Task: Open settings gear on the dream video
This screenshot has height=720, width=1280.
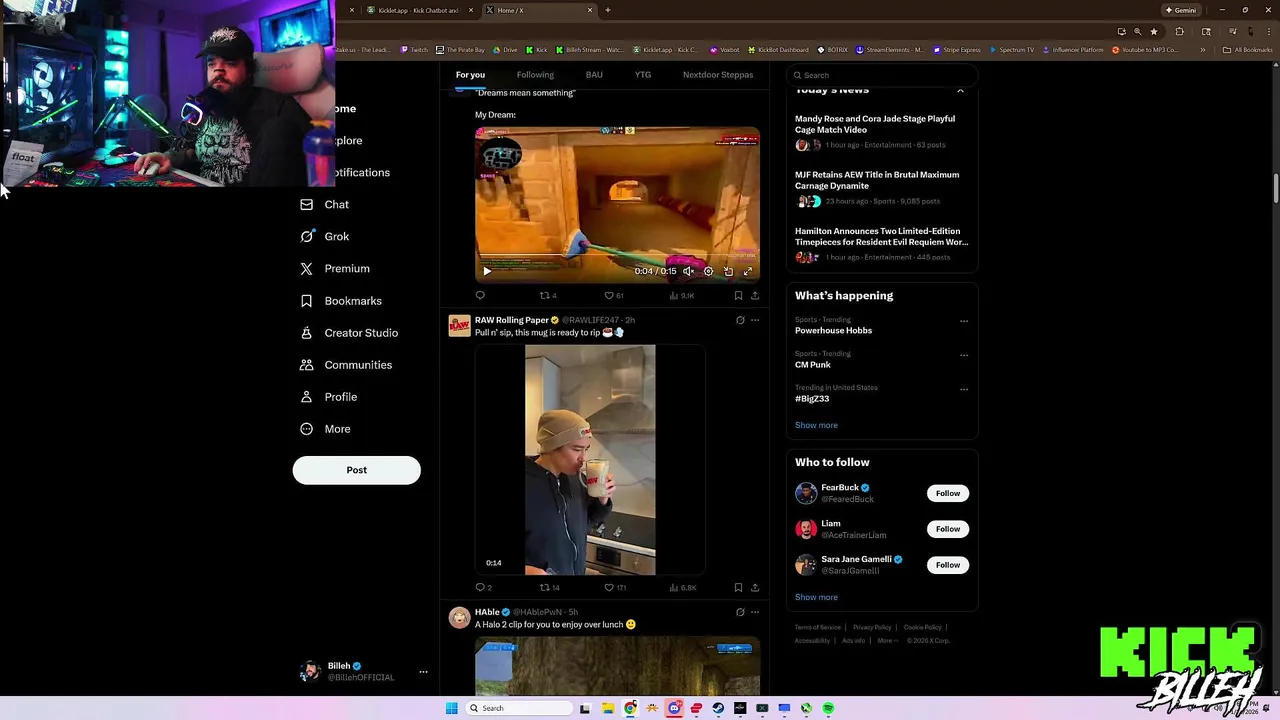Action: (x=708, y=271)
